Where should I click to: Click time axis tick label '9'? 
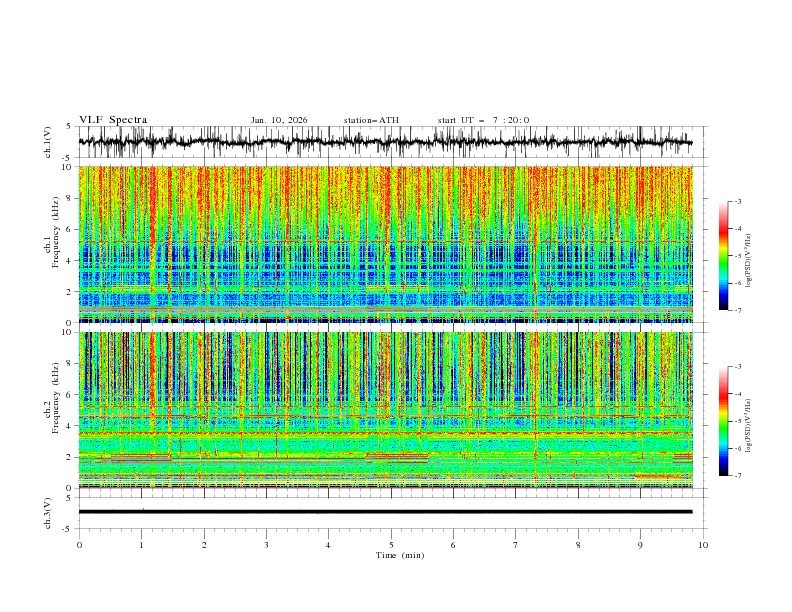coord(640,545)
